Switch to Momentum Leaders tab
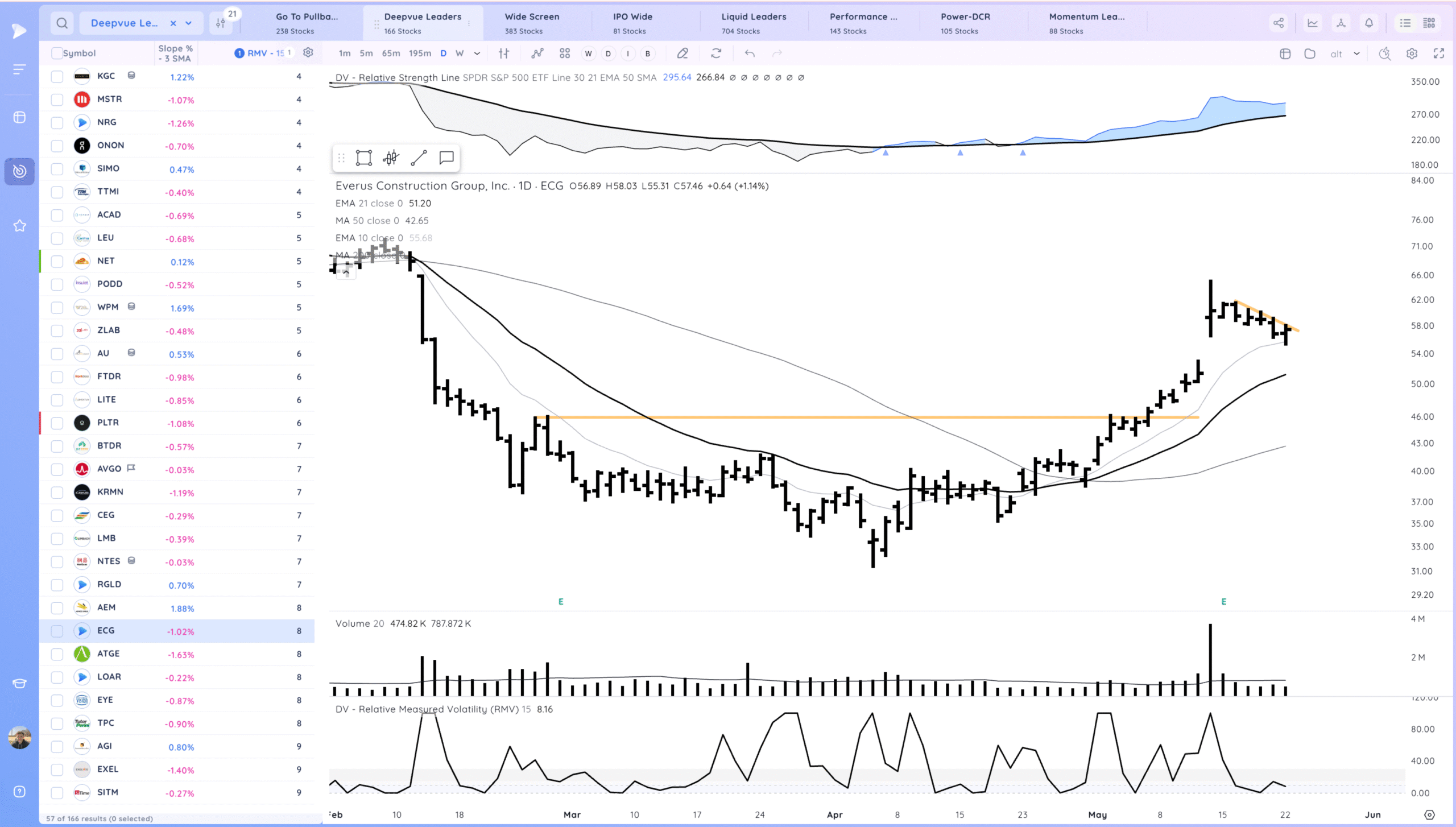This screenshot has width=1456, height=827. point(1087,23)
